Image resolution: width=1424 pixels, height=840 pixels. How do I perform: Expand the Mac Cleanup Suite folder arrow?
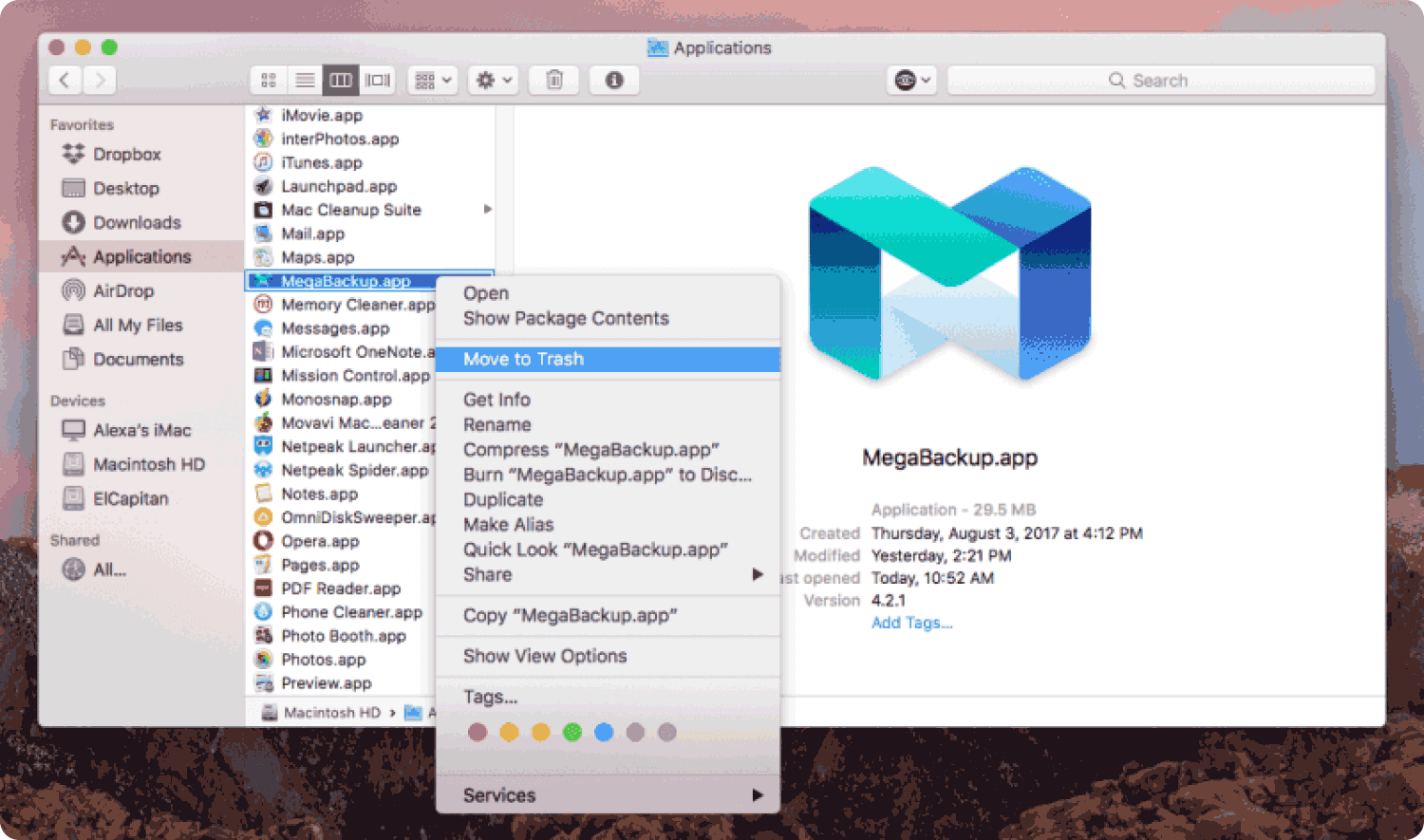click(x=487, y=209)
